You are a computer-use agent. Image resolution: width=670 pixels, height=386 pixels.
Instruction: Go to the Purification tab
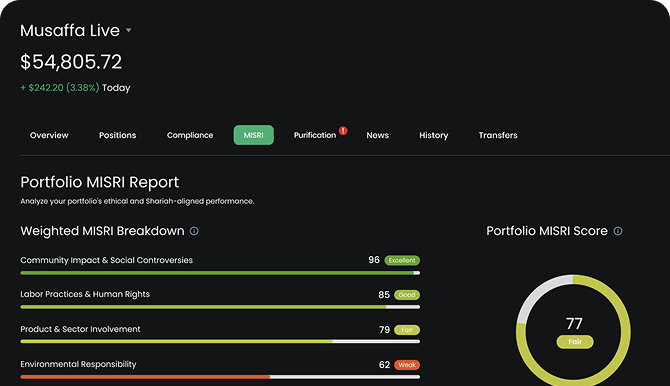coord(314,135)
